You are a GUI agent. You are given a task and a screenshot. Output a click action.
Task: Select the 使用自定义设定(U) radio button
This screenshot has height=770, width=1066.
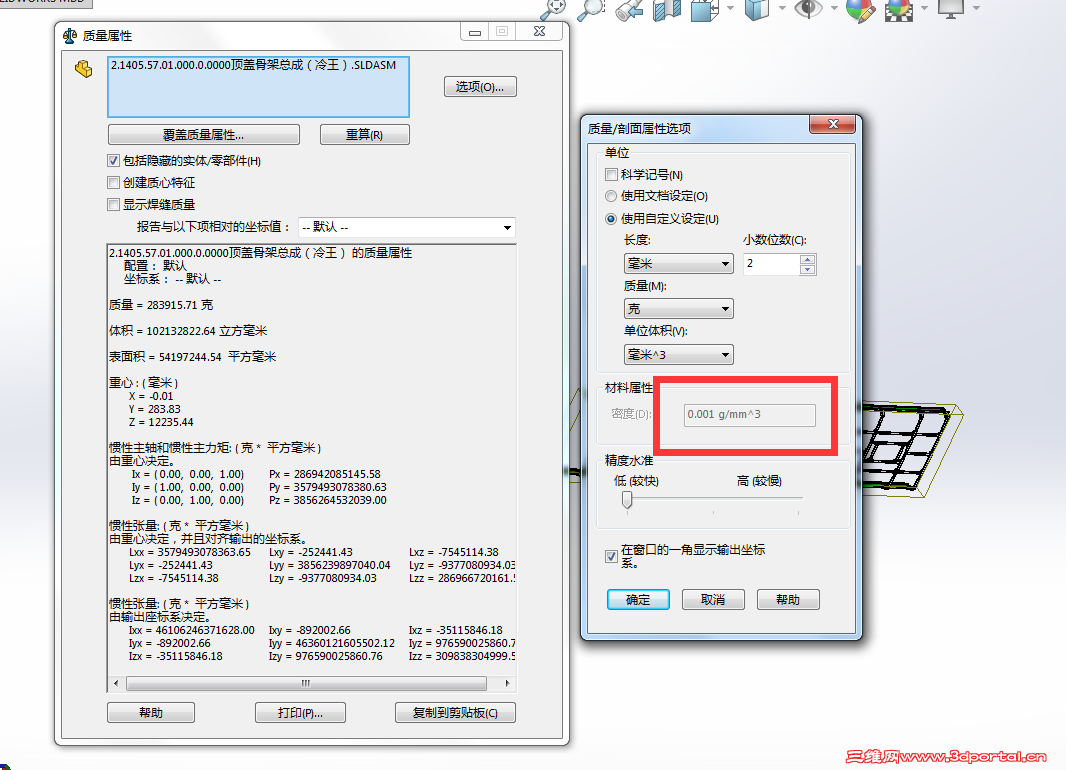click(611, 219)
